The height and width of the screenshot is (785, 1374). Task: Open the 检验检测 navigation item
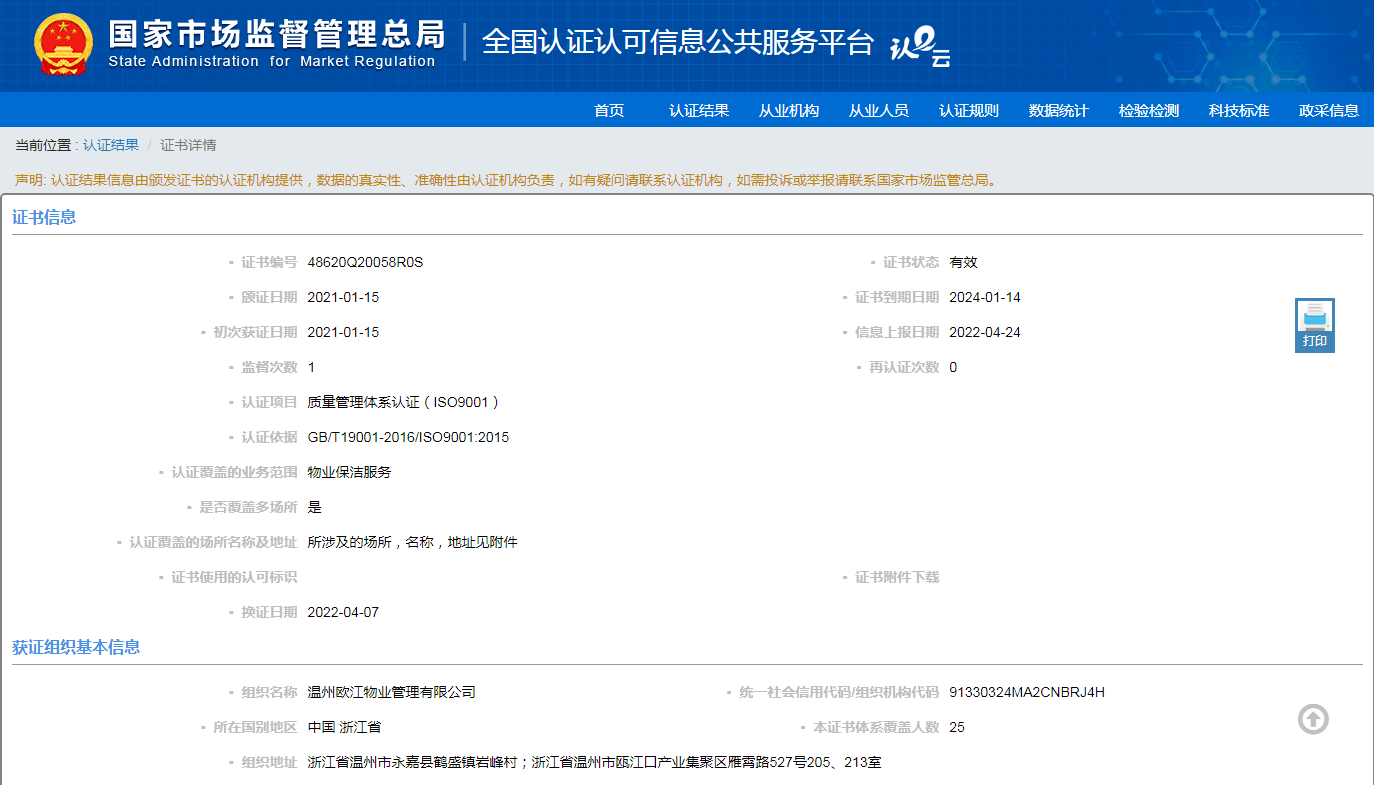(1149, 111)
